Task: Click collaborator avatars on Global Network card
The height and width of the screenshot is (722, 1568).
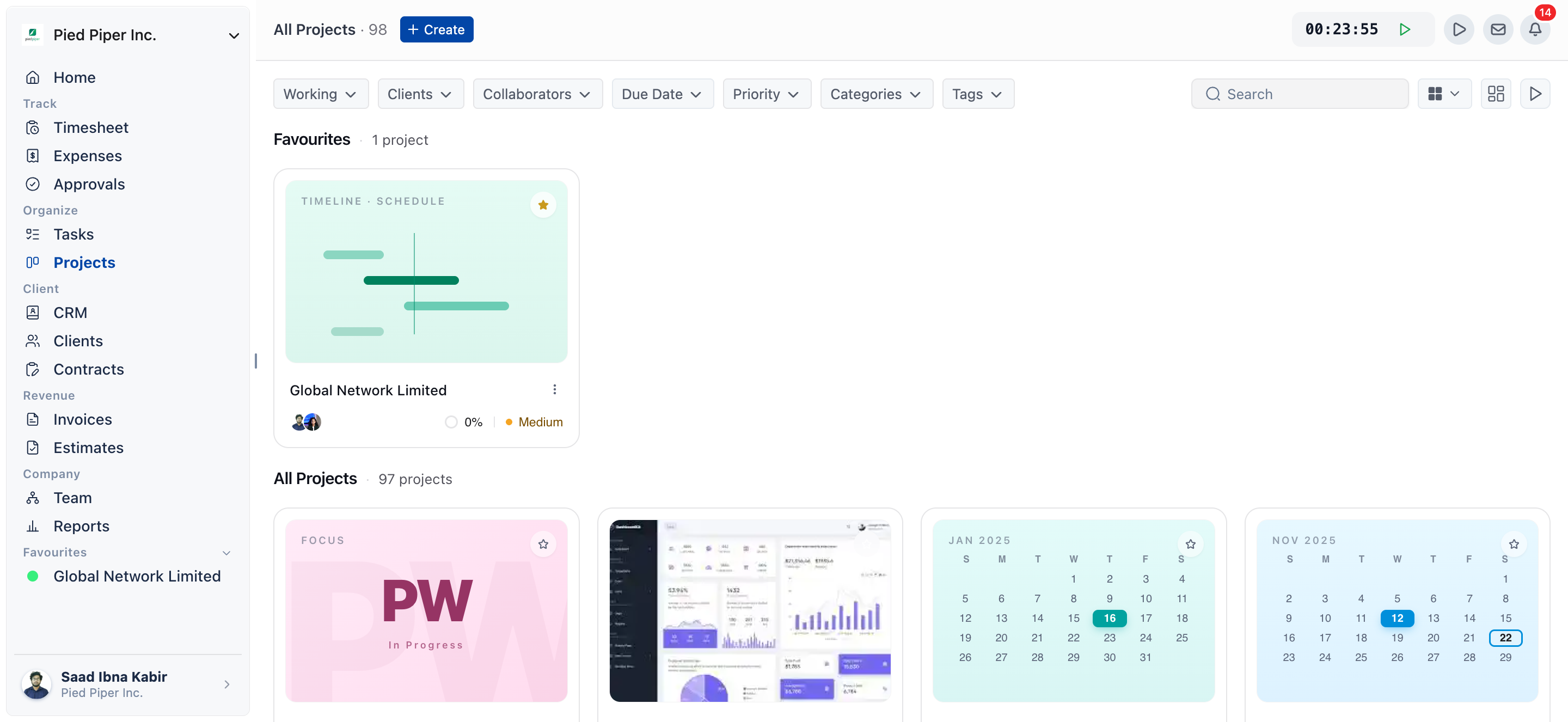Action: coord(306,422)
